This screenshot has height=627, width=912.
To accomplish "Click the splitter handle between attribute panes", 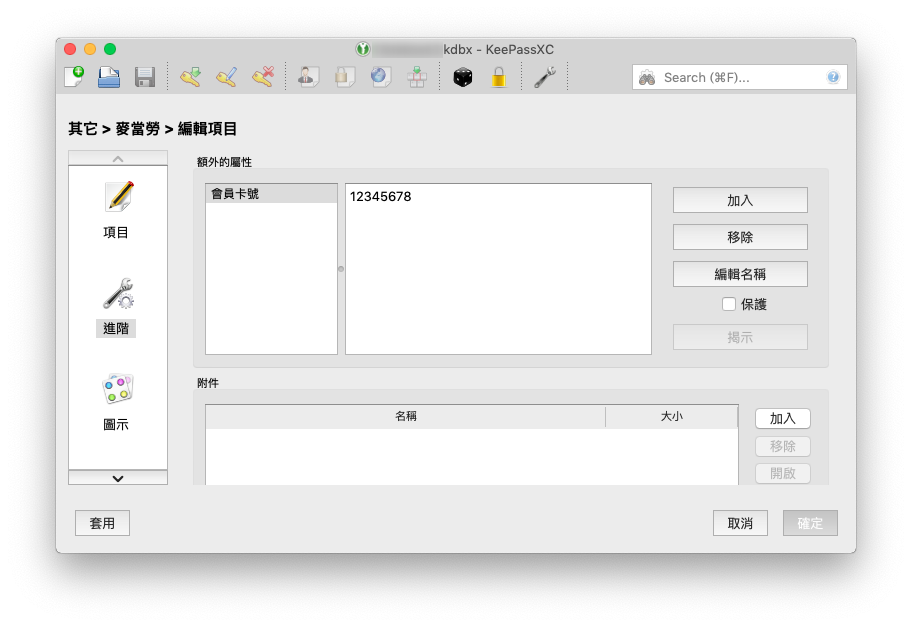I will point(341,269).
